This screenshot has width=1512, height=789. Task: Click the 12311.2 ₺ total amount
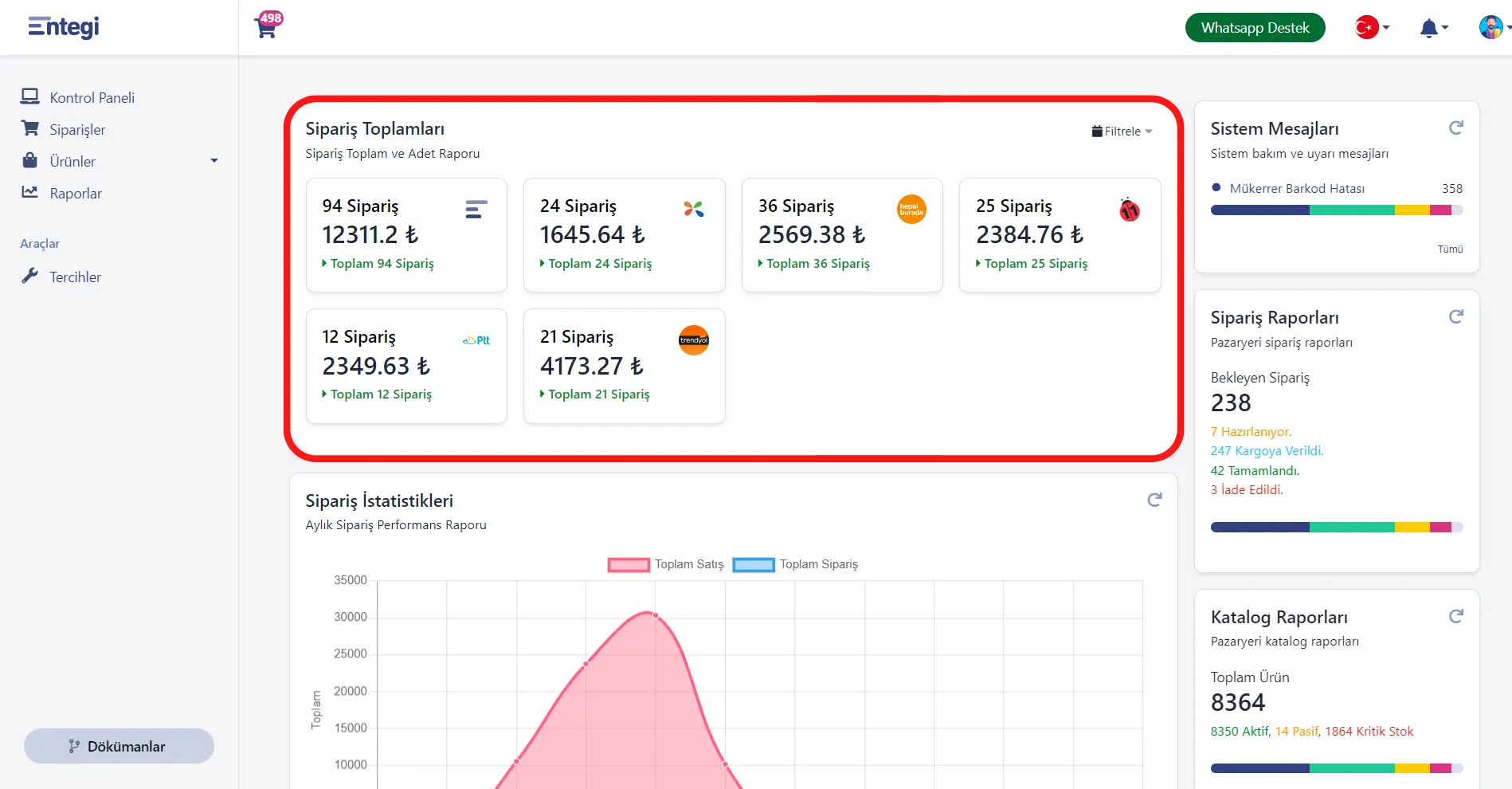[x=370, y=235]
